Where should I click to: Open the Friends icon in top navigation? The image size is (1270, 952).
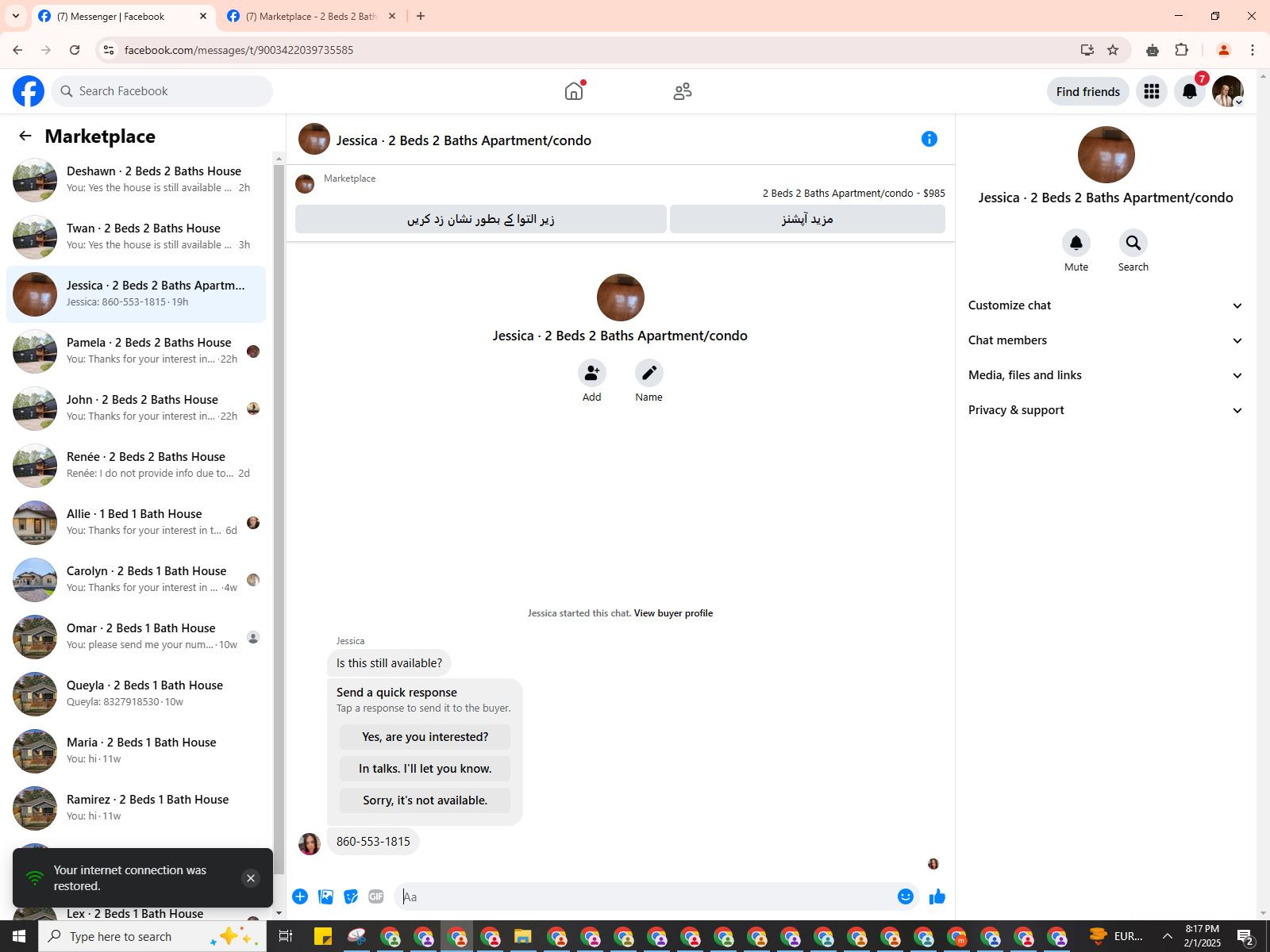point(683,91)
